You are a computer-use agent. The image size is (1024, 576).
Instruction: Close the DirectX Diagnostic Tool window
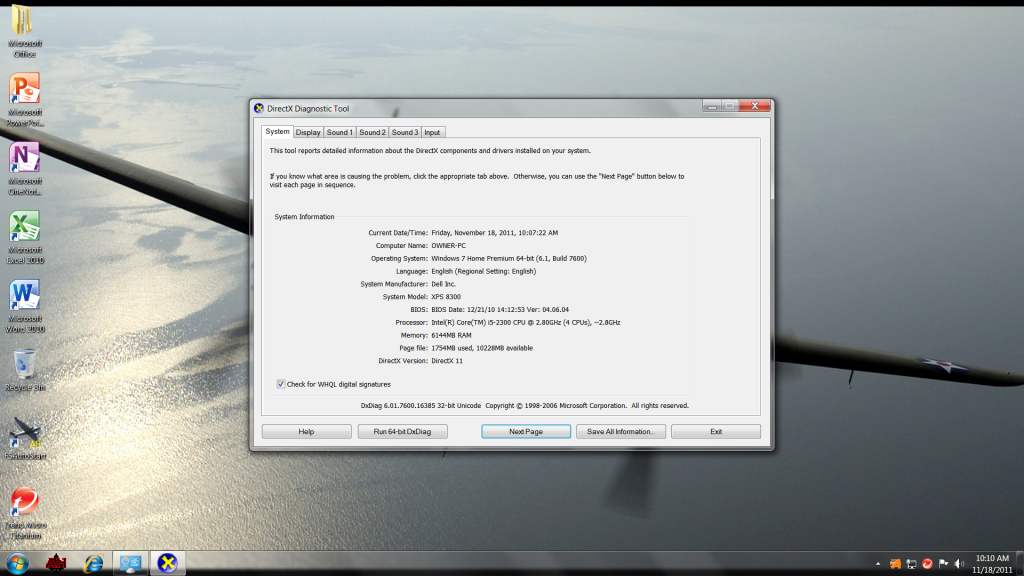tap(755, 106)
